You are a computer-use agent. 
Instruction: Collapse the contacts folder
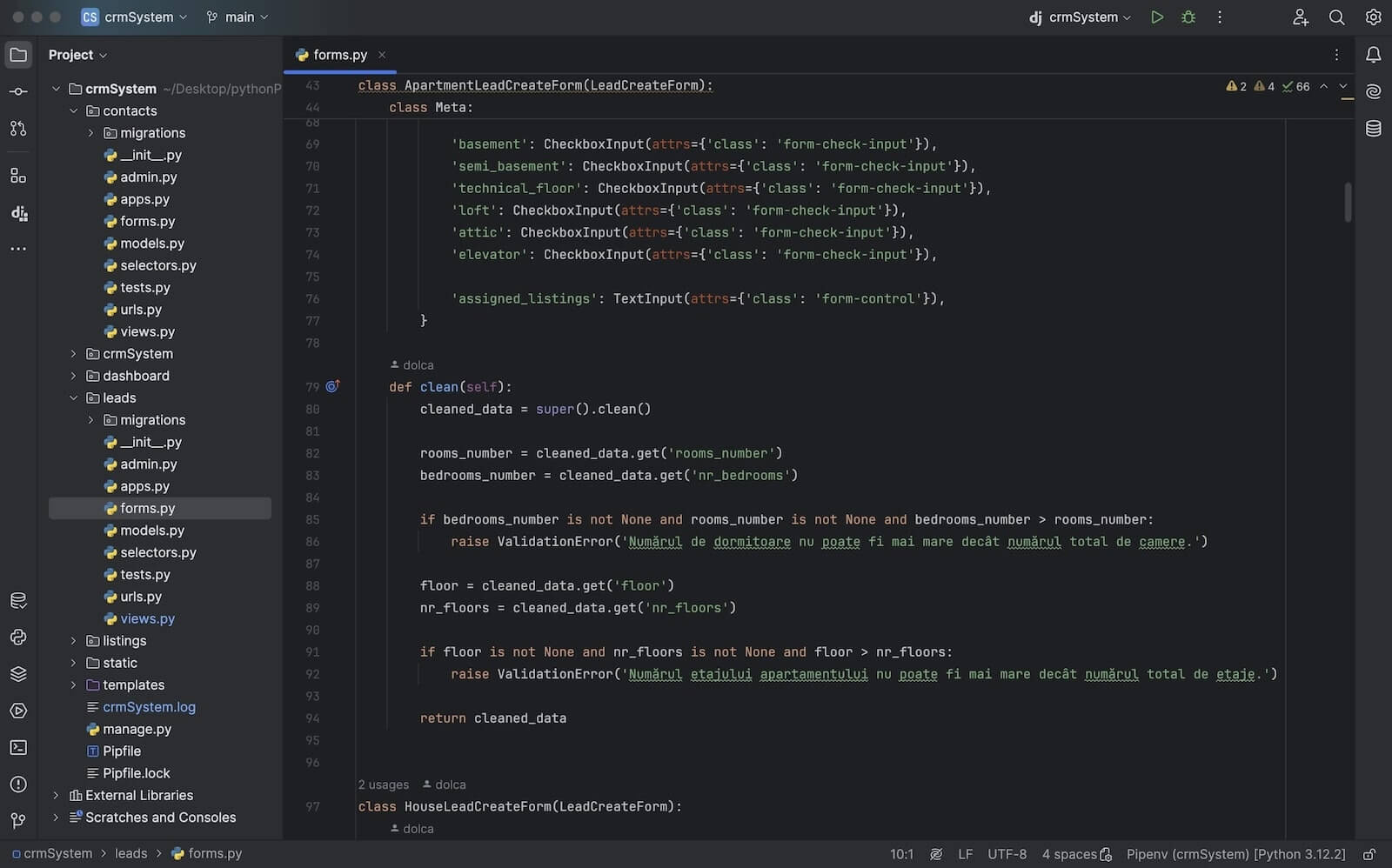(x=74, y=111)
